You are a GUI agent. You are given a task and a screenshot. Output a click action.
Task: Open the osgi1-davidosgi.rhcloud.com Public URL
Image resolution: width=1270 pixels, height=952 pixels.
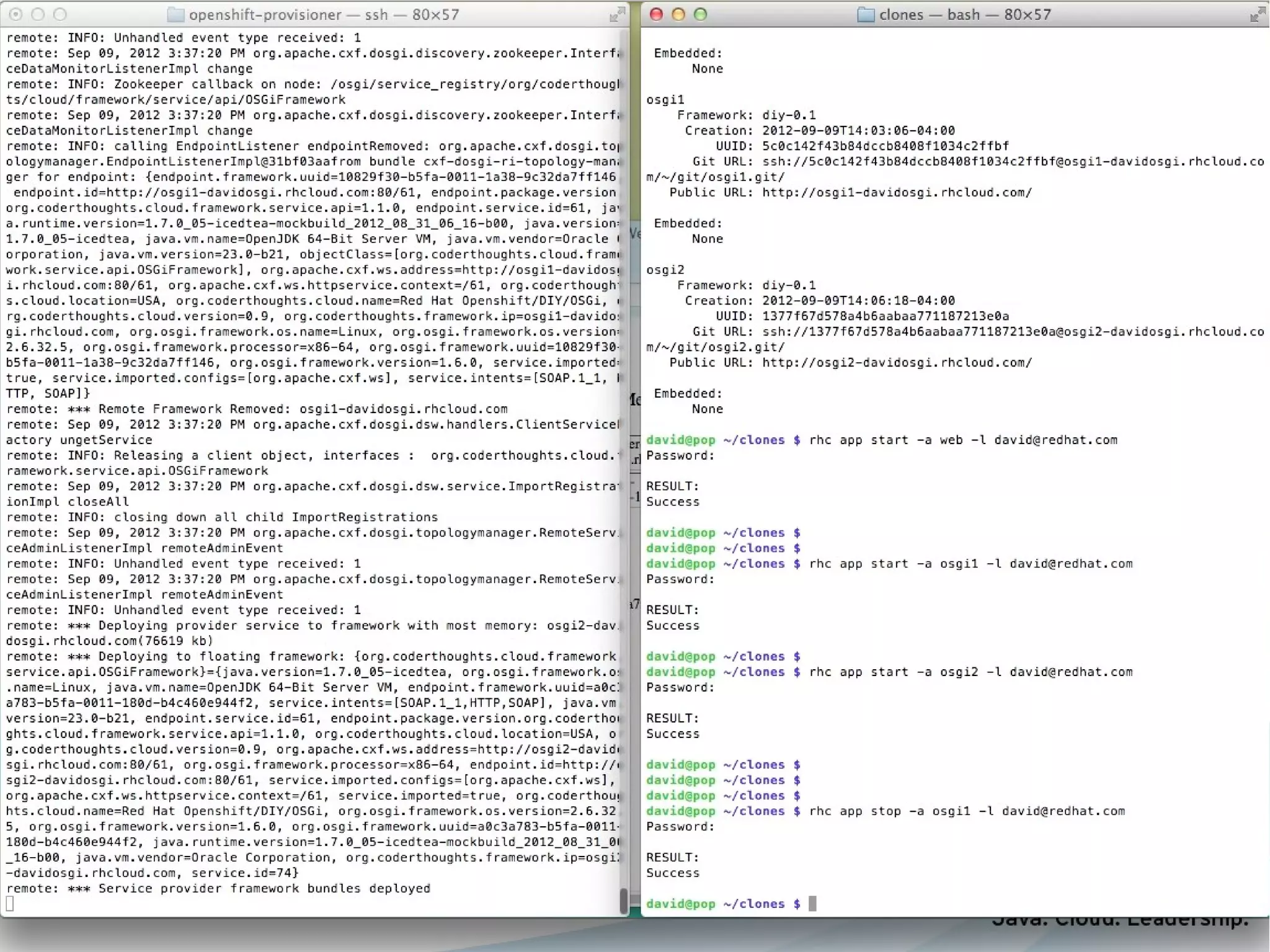coord(897,192)
